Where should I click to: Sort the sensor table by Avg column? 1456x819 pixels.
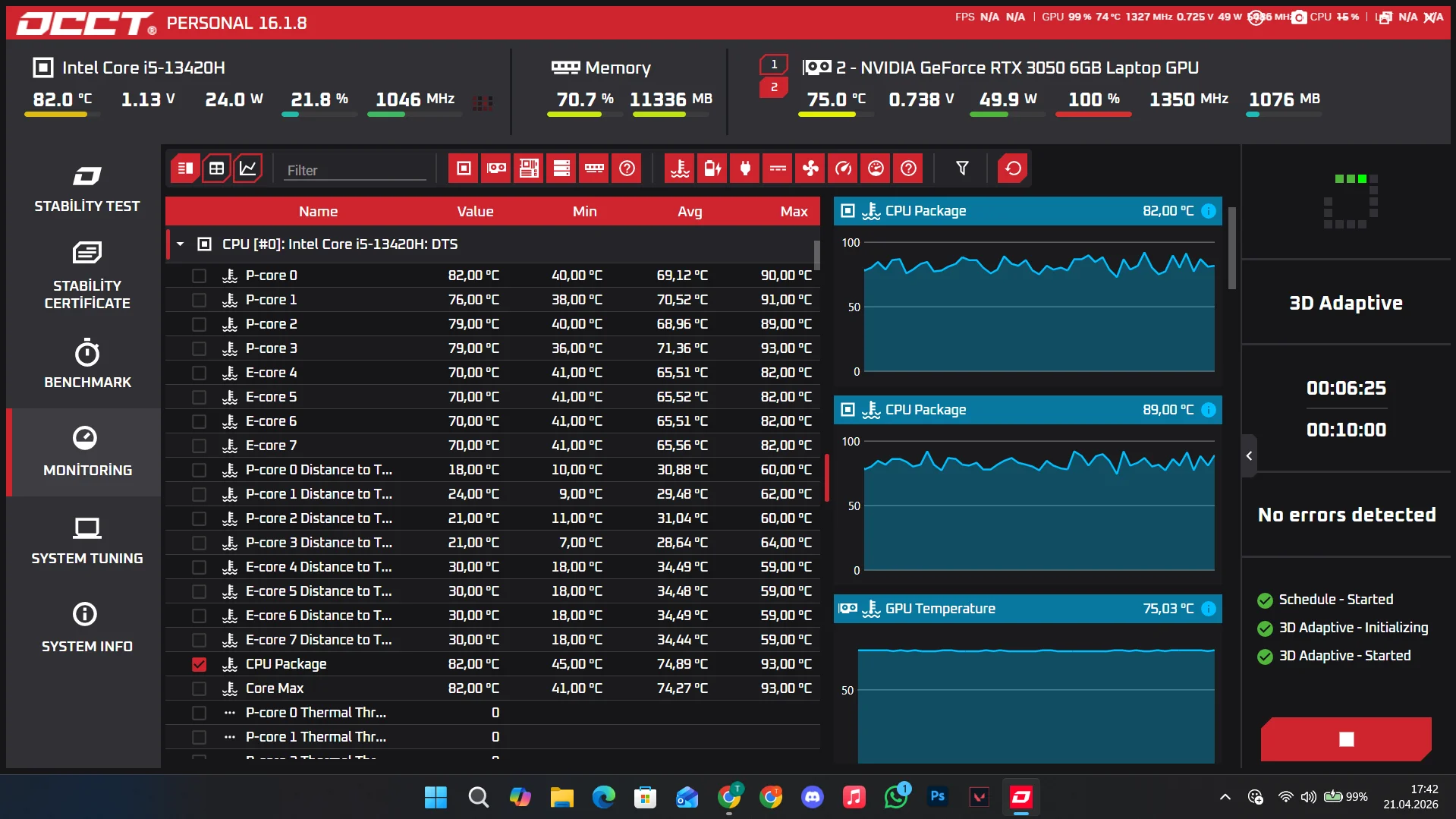tap(690, 212)
